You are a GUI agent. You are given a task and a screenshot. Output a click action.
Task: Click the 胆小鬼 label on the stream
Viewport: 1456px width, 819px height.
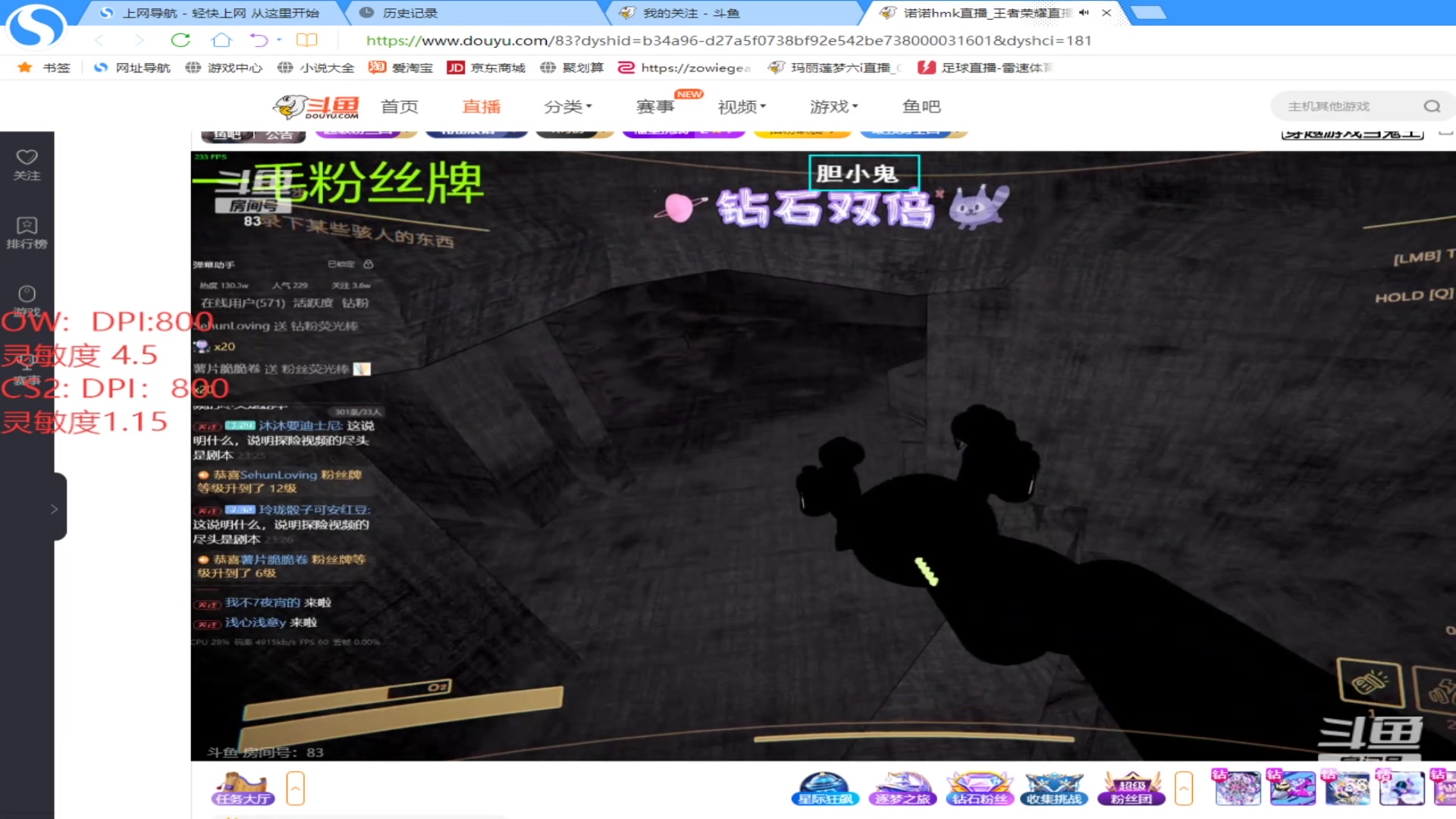click(864, 174)
